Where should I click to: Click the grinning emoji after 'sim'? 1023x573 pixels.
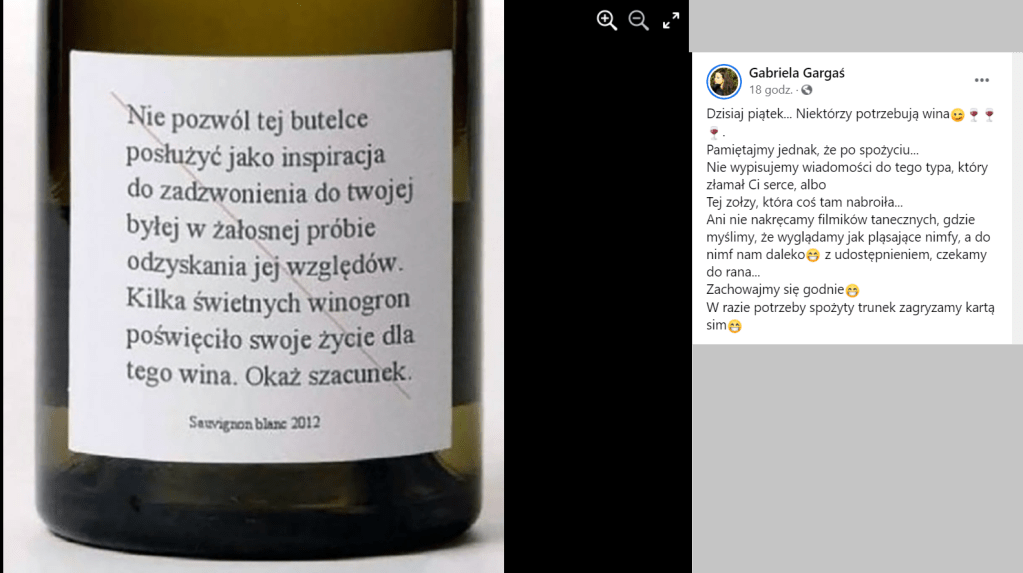pos(735,326)
